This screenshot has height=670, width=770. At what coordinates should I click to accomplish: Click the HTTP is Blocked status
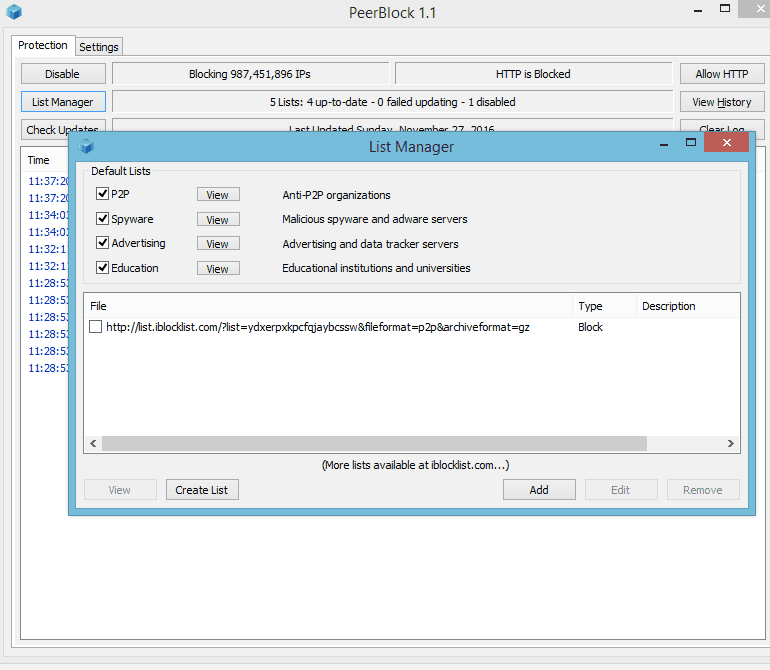click(x=533, y=74)
